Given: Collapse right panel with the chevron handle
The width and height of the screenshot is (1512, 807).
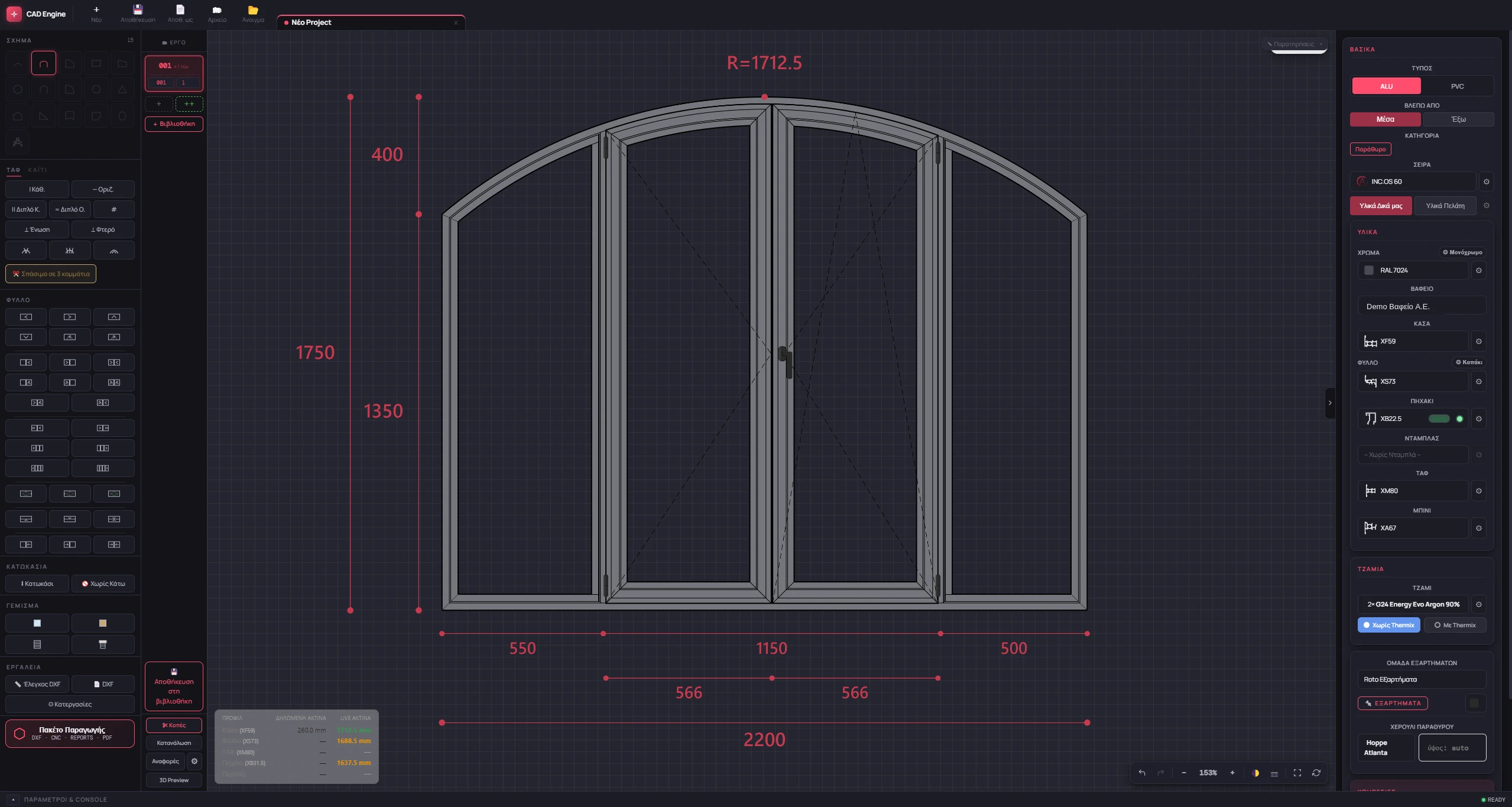Looking at the screenshot, I should (x=1330, y=403).
